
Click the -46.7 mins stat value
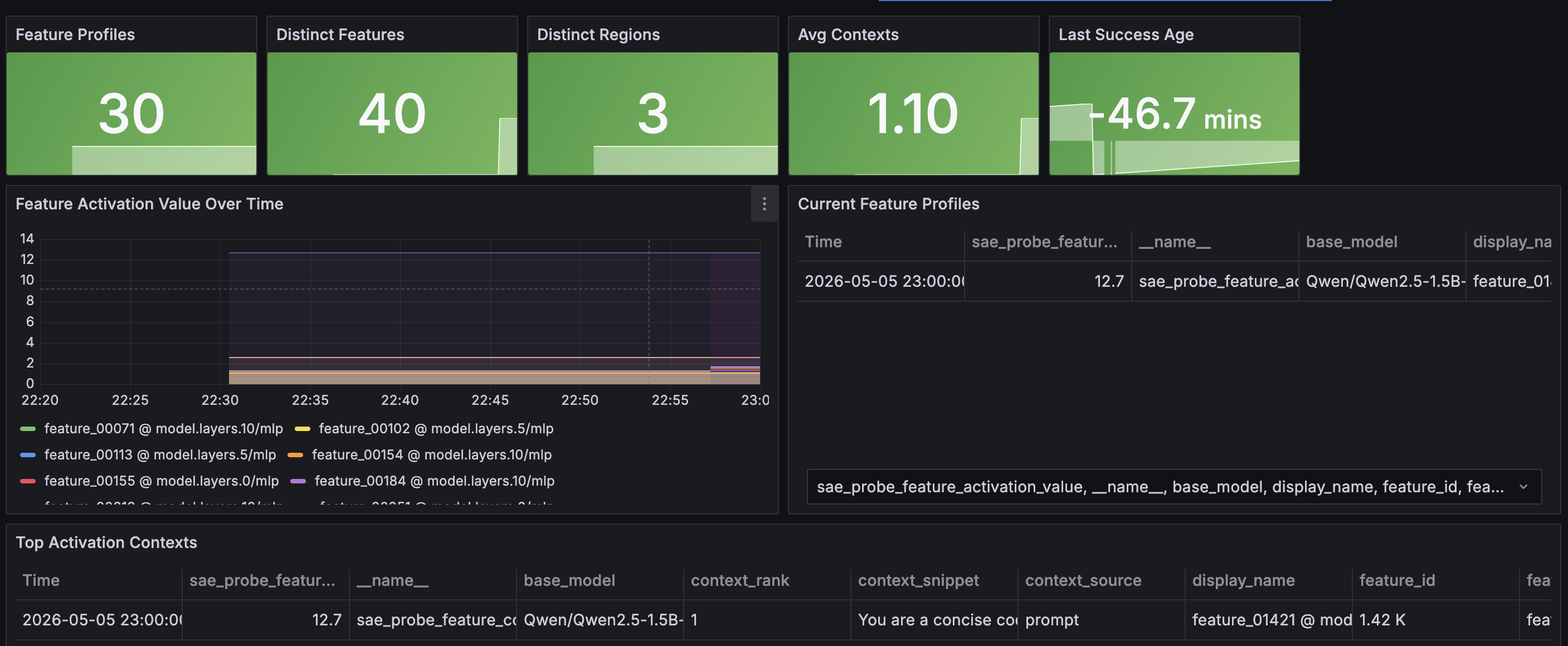click(x=1175, y=114)
